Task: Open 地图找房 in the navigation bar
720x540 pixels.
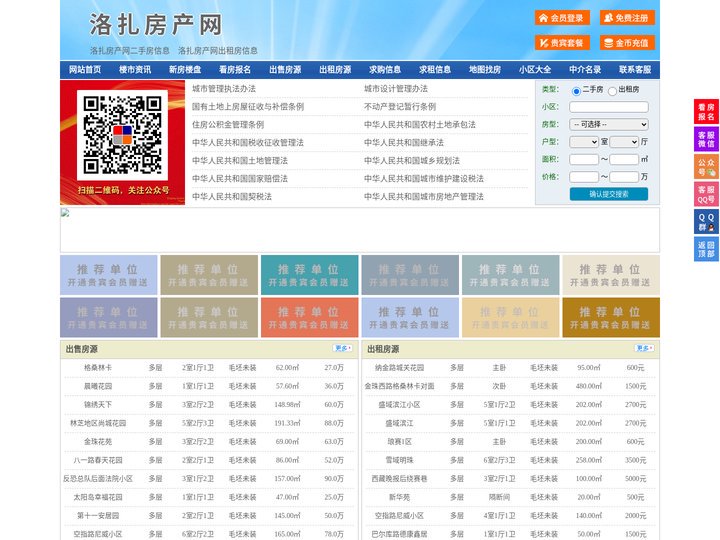Action: click(485, 70)
